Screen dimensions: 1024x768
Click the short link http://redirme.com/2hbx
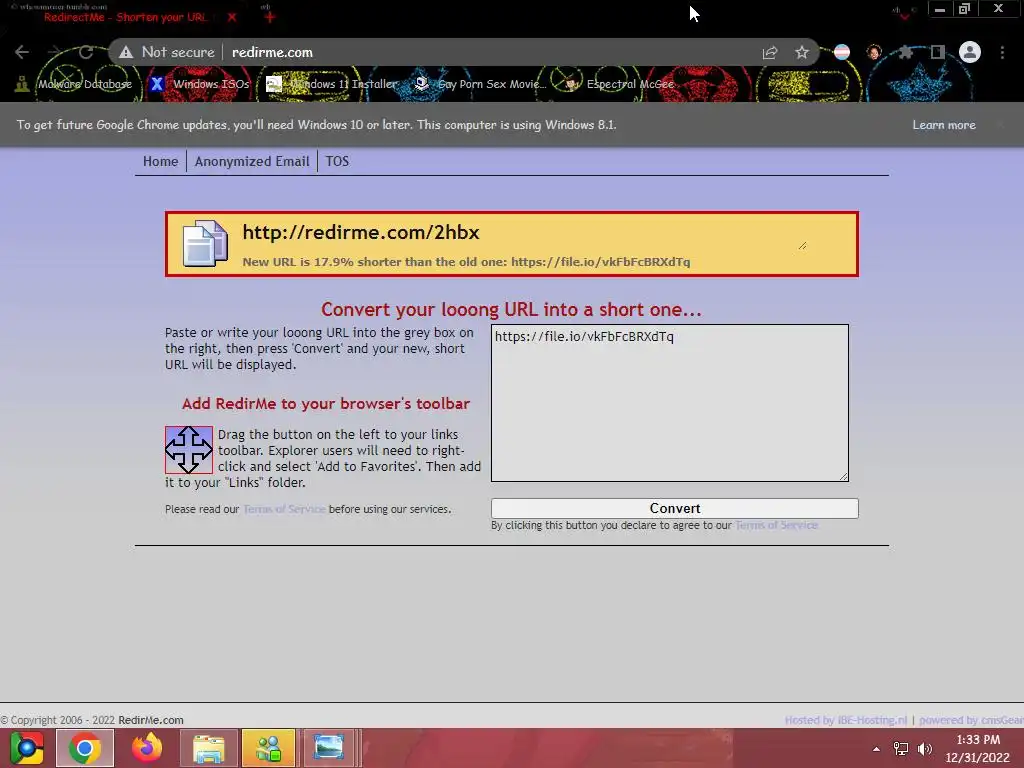tap(360, 232)
